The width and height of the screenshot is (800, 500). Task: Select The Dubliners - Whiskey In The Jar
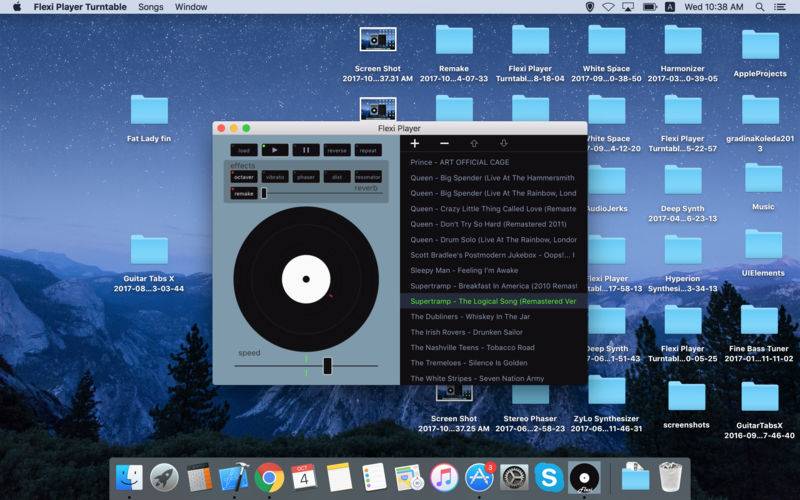pos(493,316)
